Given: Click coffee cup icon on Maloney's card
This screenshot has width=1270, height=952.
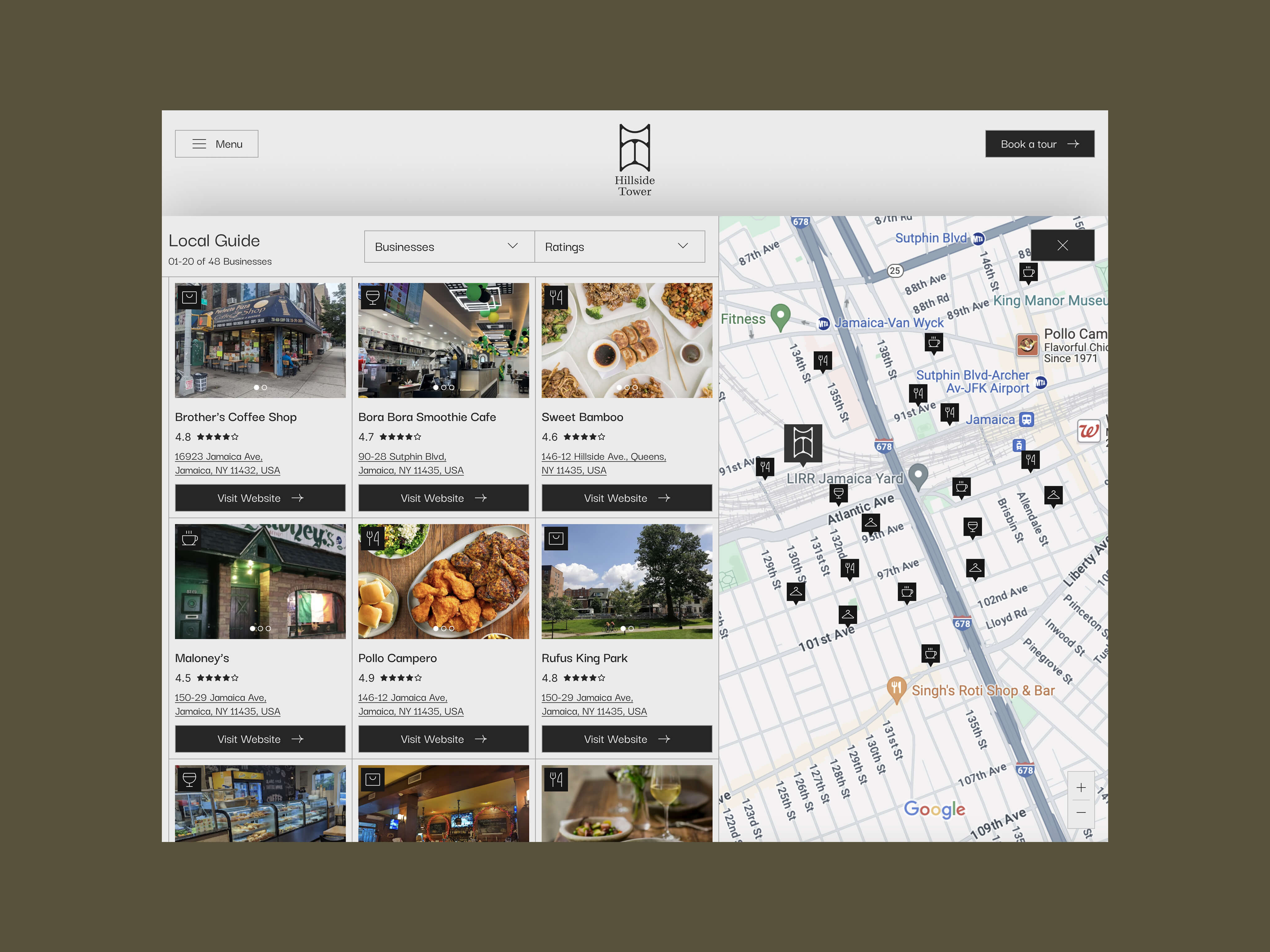Looking at the screenshot, I should click(189, 538).
